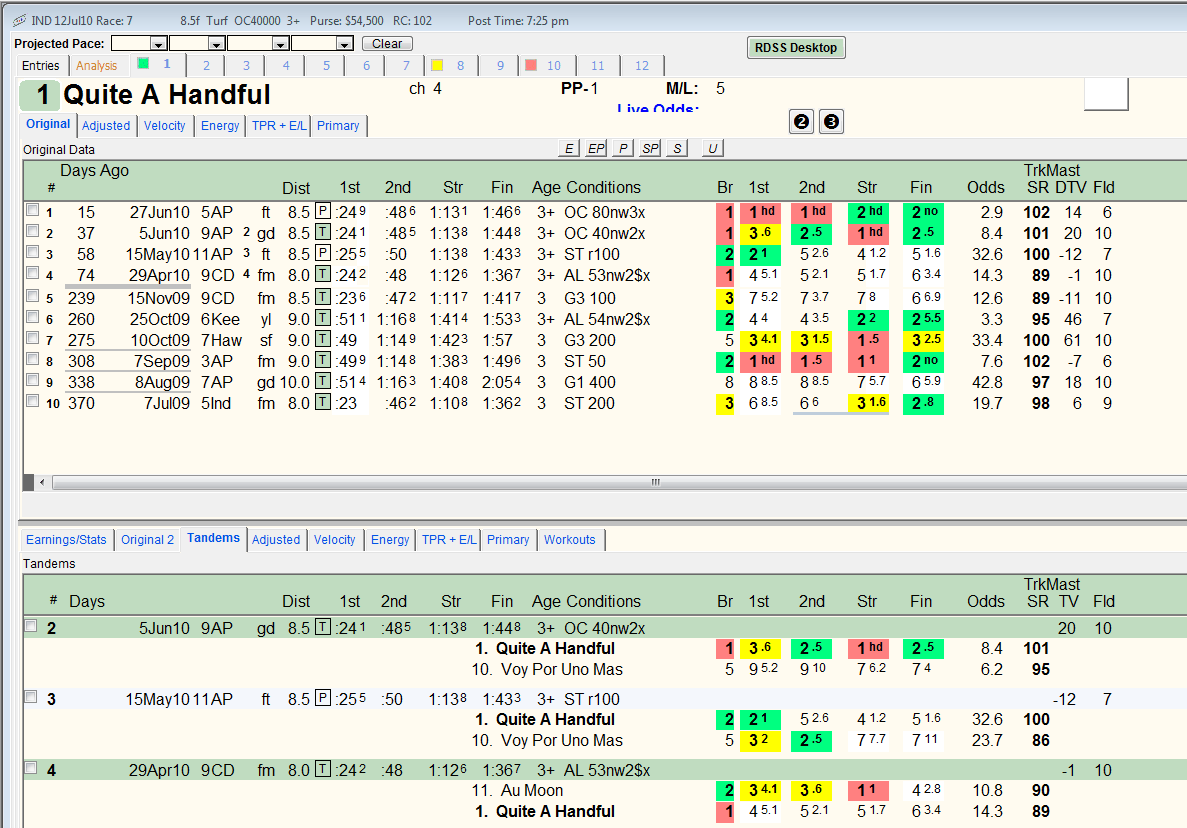Open the third Projected Pace dropdown
This screenshot has height=828, width=1187.
(281, 44)
